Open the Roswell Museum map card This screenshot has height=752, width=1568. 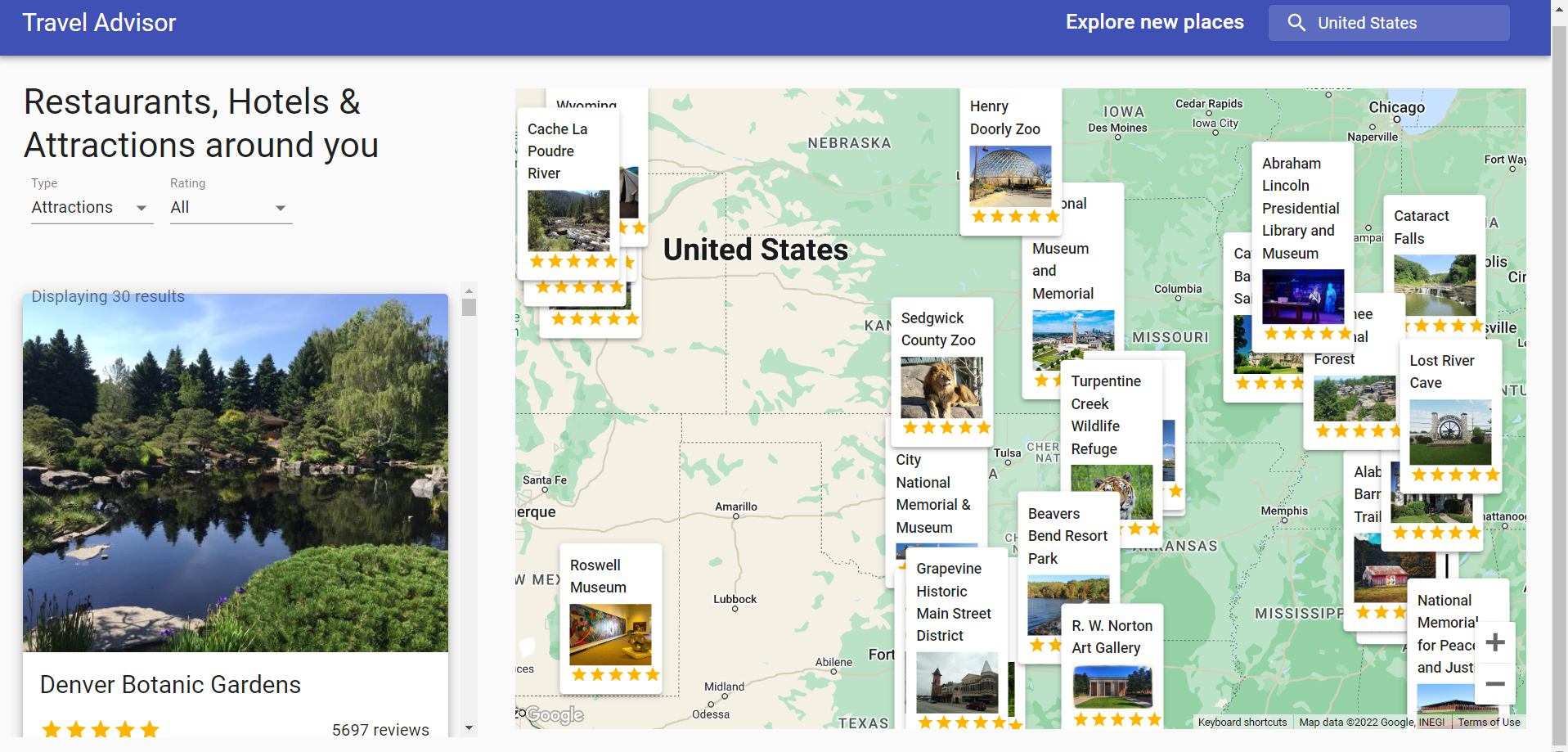coord(610,619)
